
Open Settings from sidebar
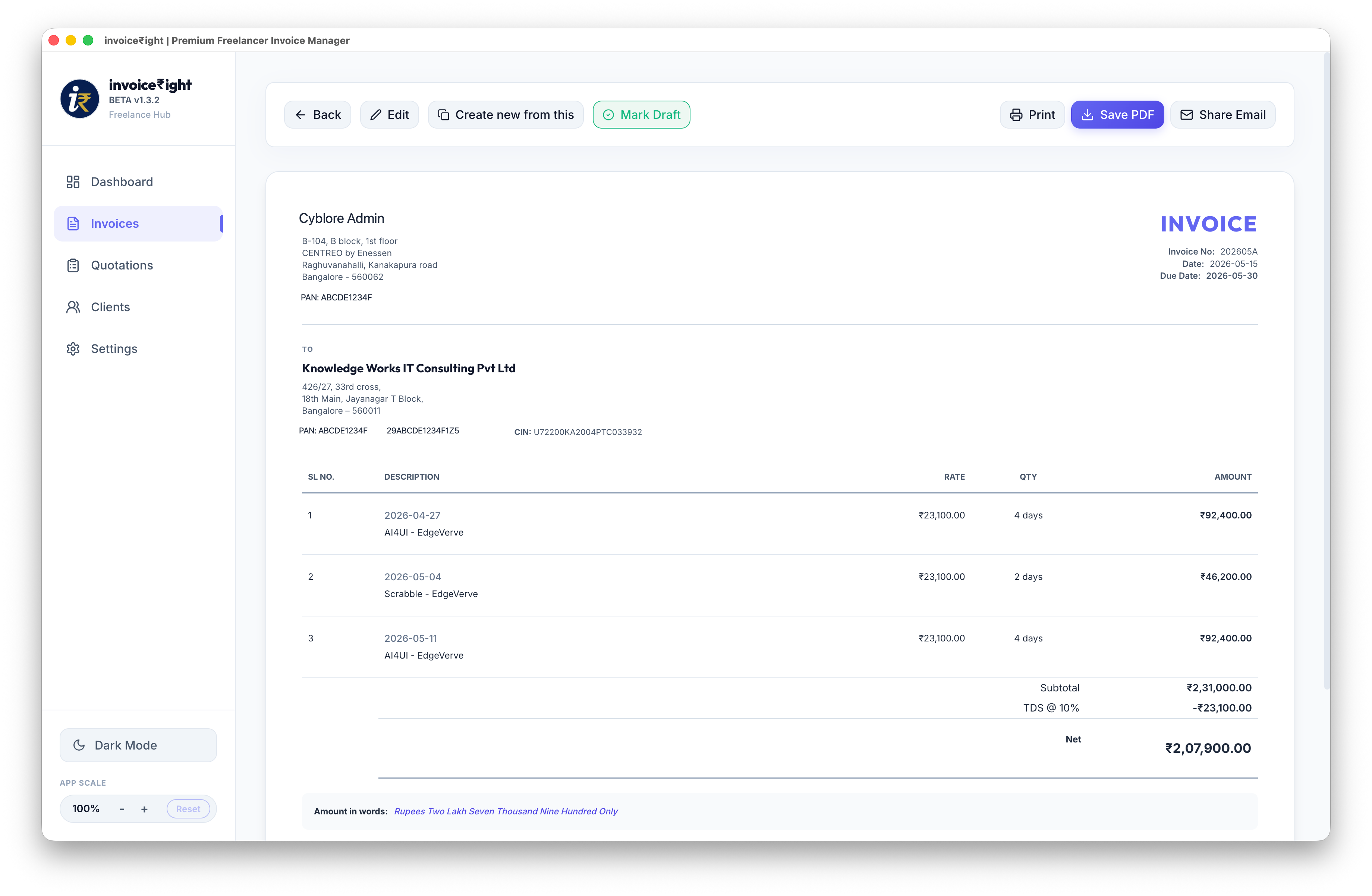(138, 349)
